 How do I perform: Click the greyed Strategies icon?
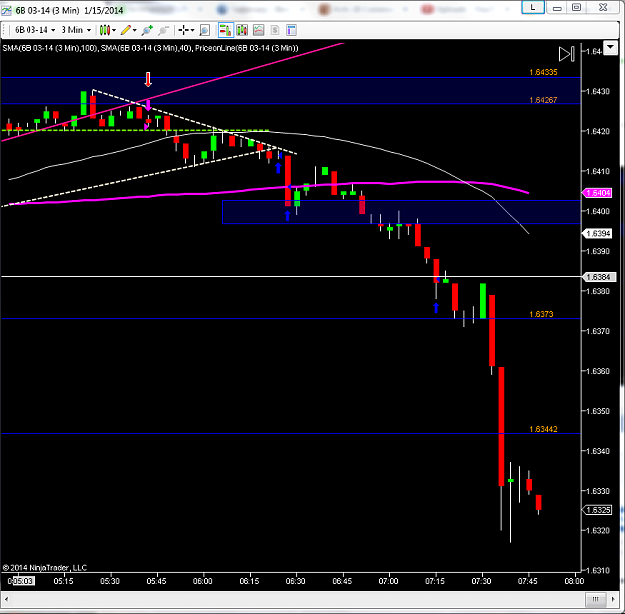pos(275,30)
